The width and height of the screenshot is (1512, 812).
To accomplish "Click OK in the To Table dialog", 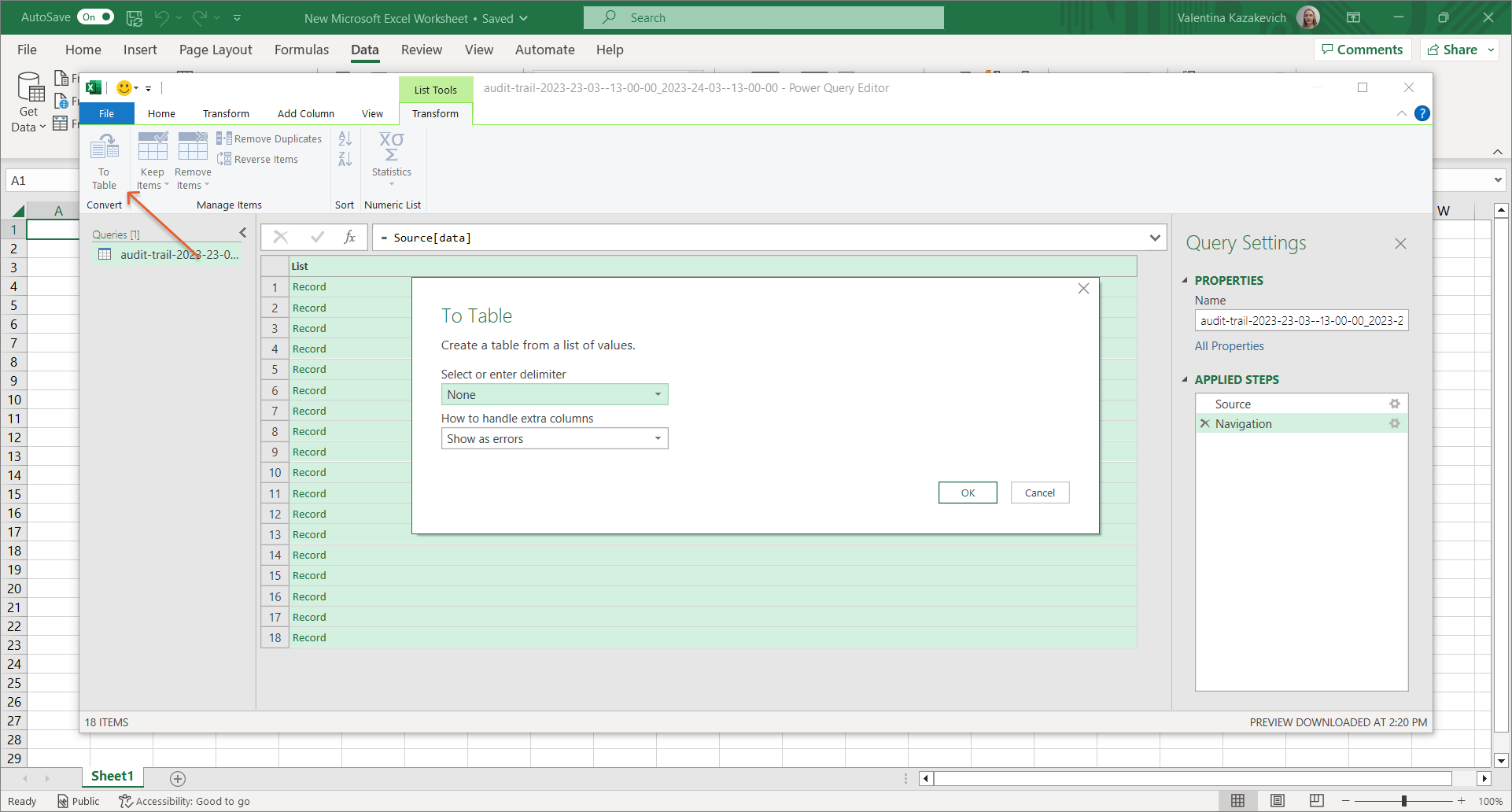I will pos(967,493).
